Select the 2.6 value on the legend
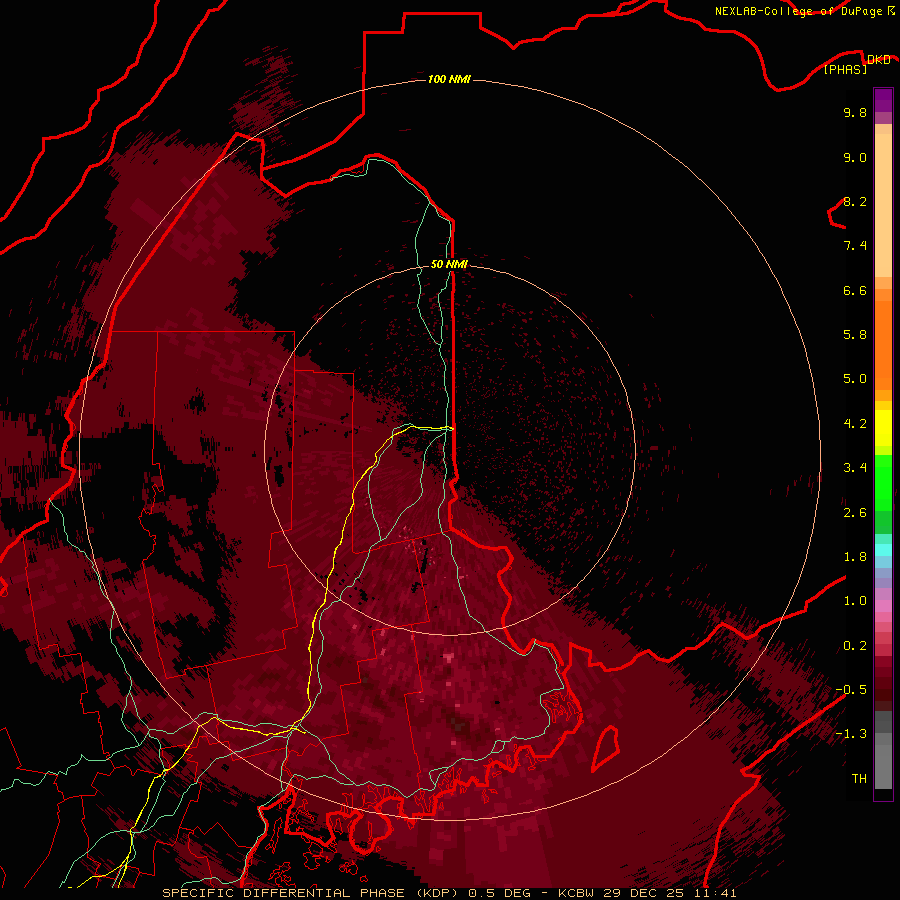The width and height of the screenshot is (900, 900). 855,513
